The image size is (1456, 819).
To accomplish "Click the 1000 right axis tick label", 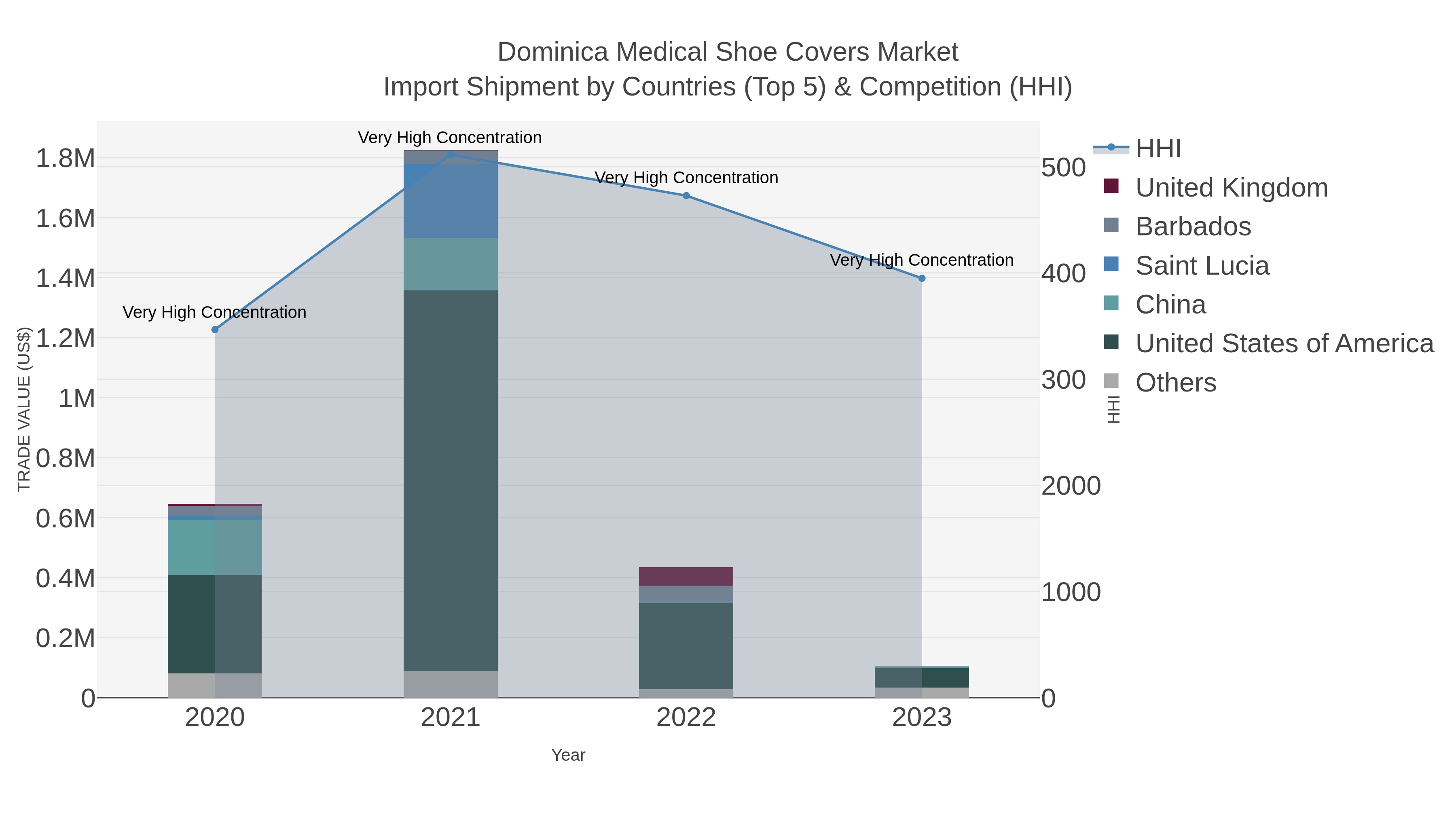I will 1071,593.
